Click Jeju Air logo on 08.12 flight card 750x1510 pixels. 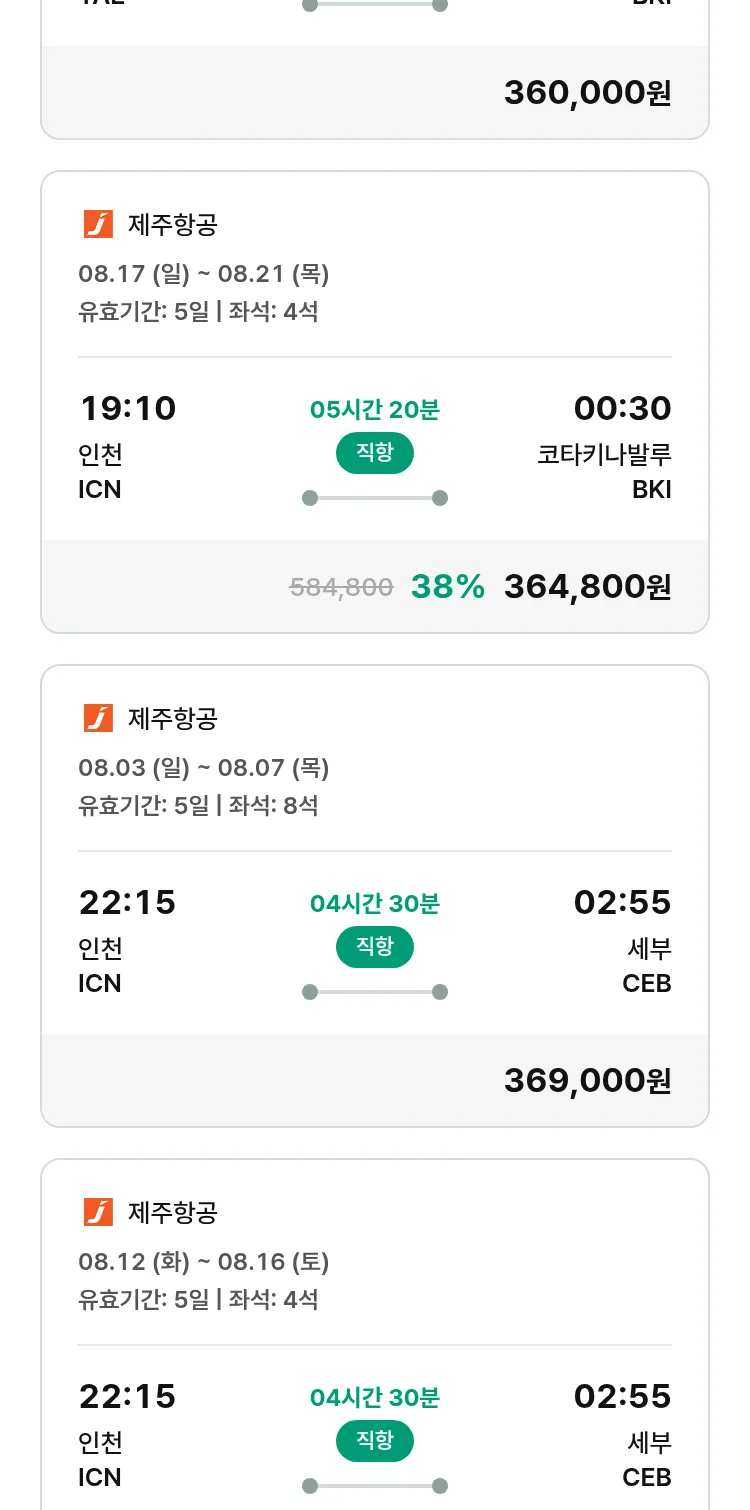(98, 1213)
